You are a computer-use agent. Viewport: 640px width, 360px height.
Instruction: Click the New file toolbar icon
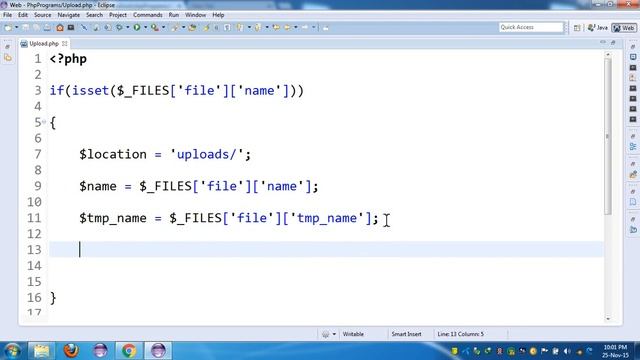[x=8, y=28]
